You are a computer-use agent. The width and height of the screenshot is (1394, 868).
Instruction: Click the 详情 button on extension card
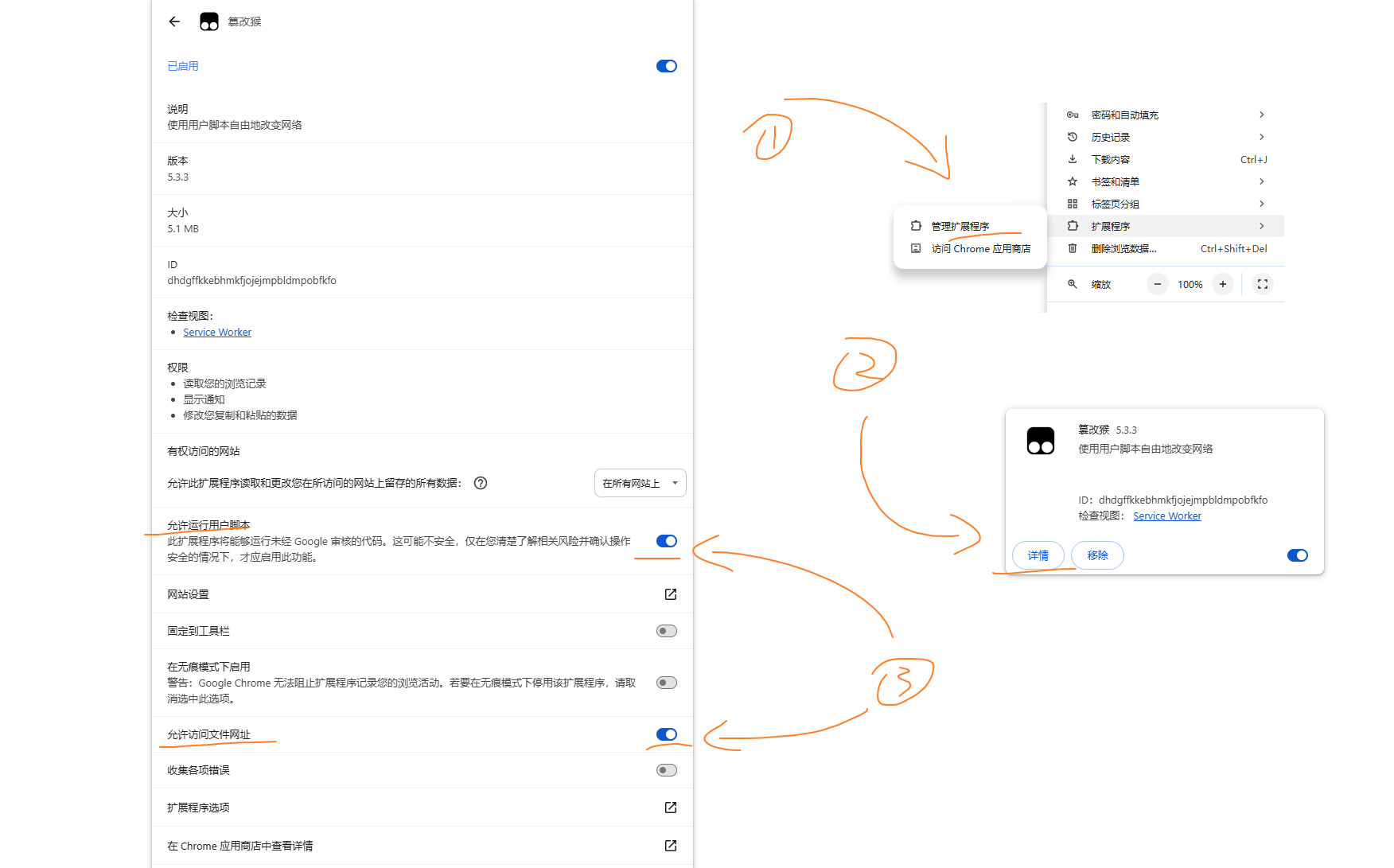pyautogui.click(x=1038, y=555)
